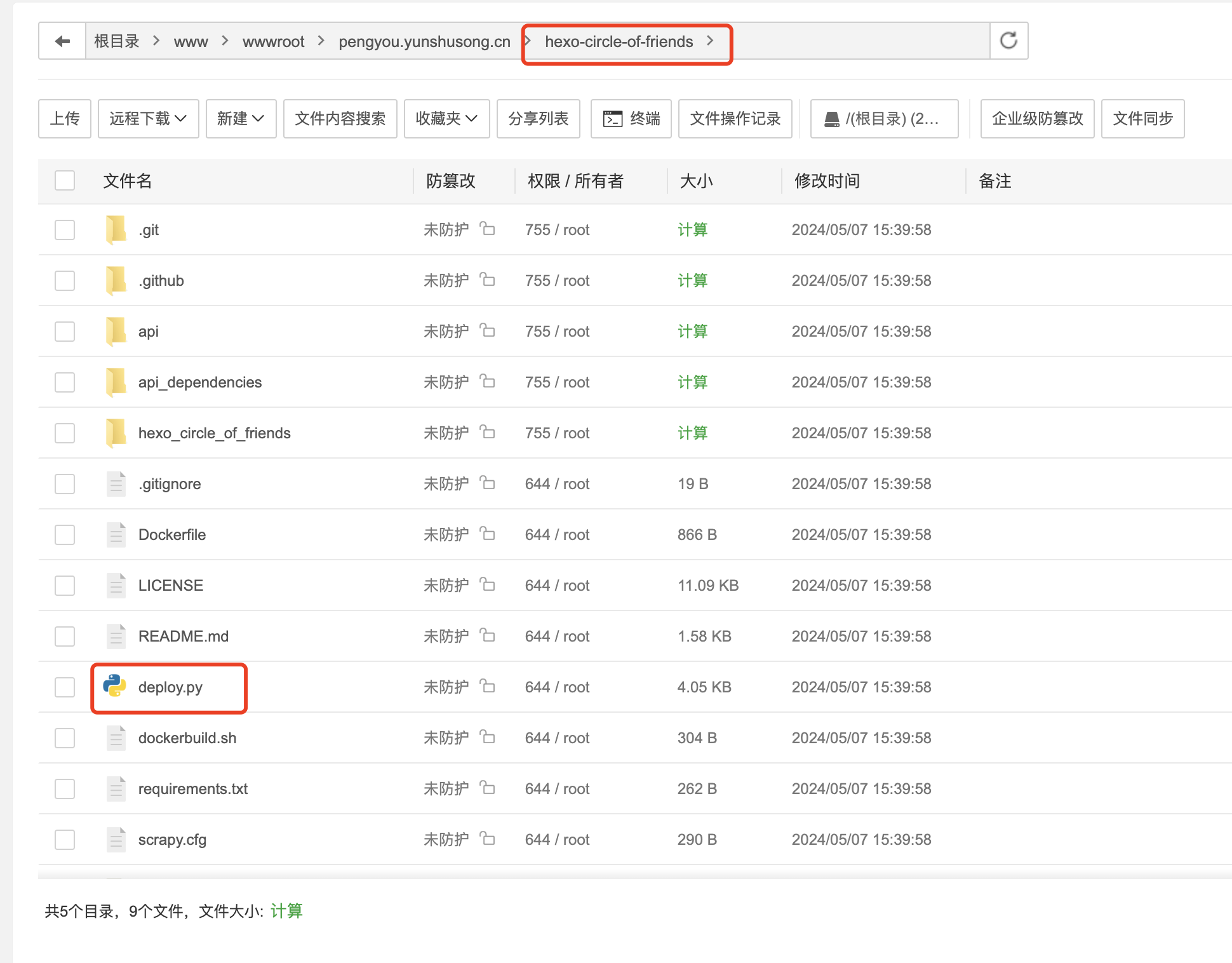
Task: Click the .github folder icon
Action: [116, 280]
